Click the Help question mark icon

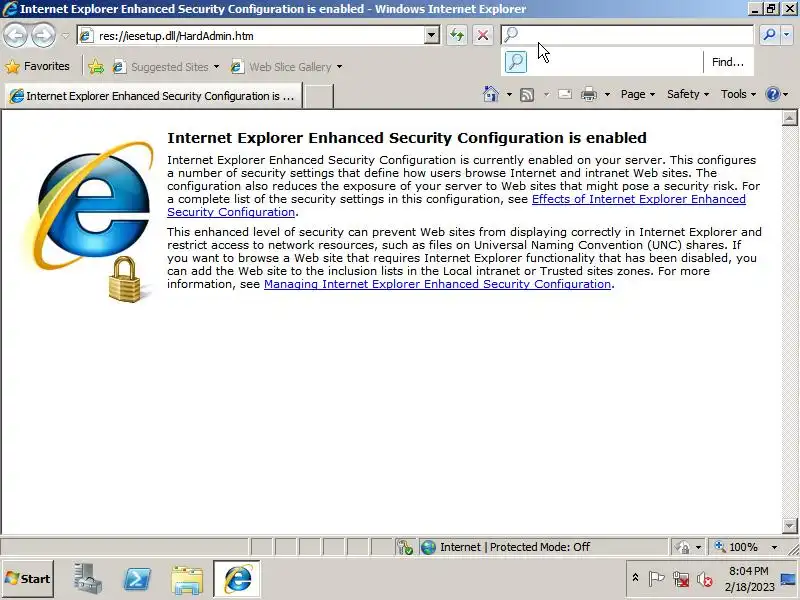coord(773,94)
